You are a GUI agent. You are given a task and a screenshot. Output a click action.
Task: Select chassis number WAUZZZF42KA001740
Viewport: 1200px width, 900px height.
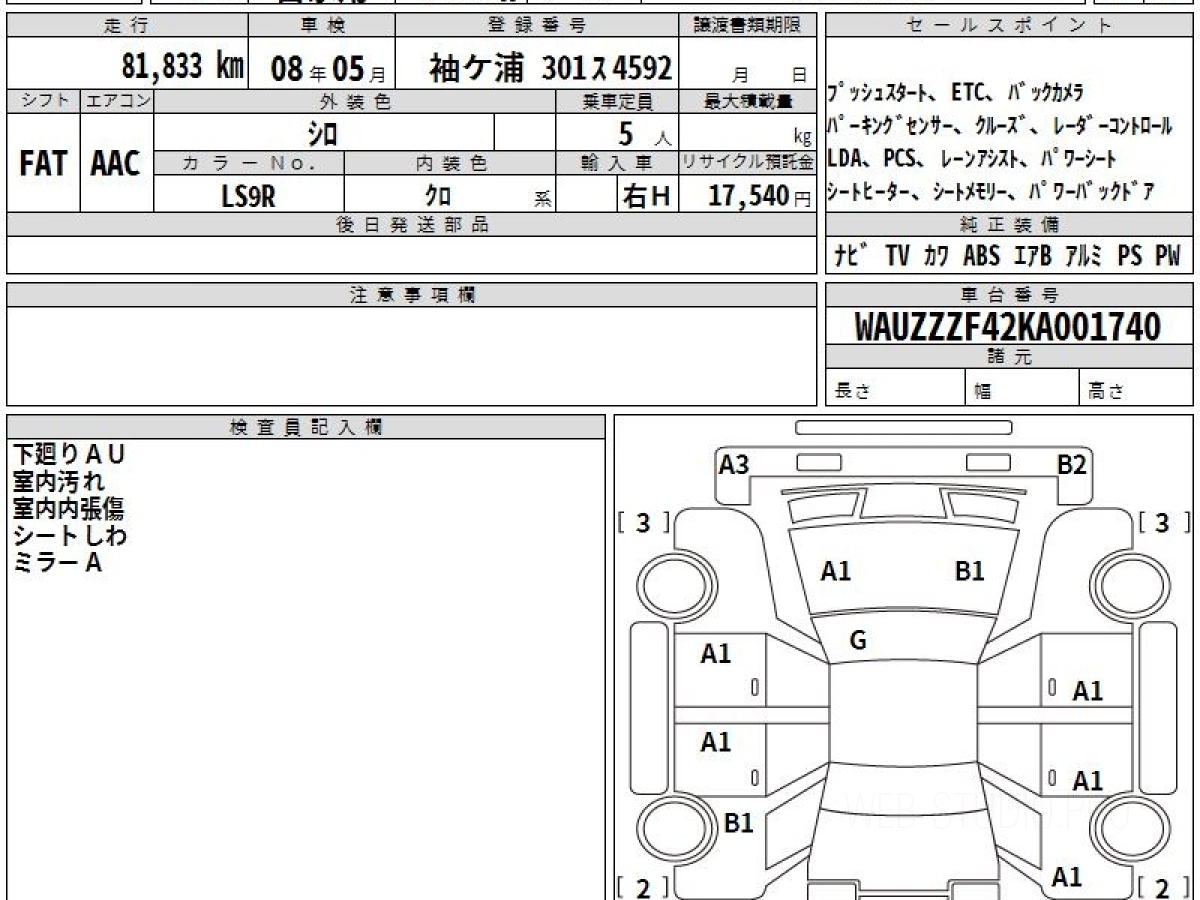pos(1008,327)
